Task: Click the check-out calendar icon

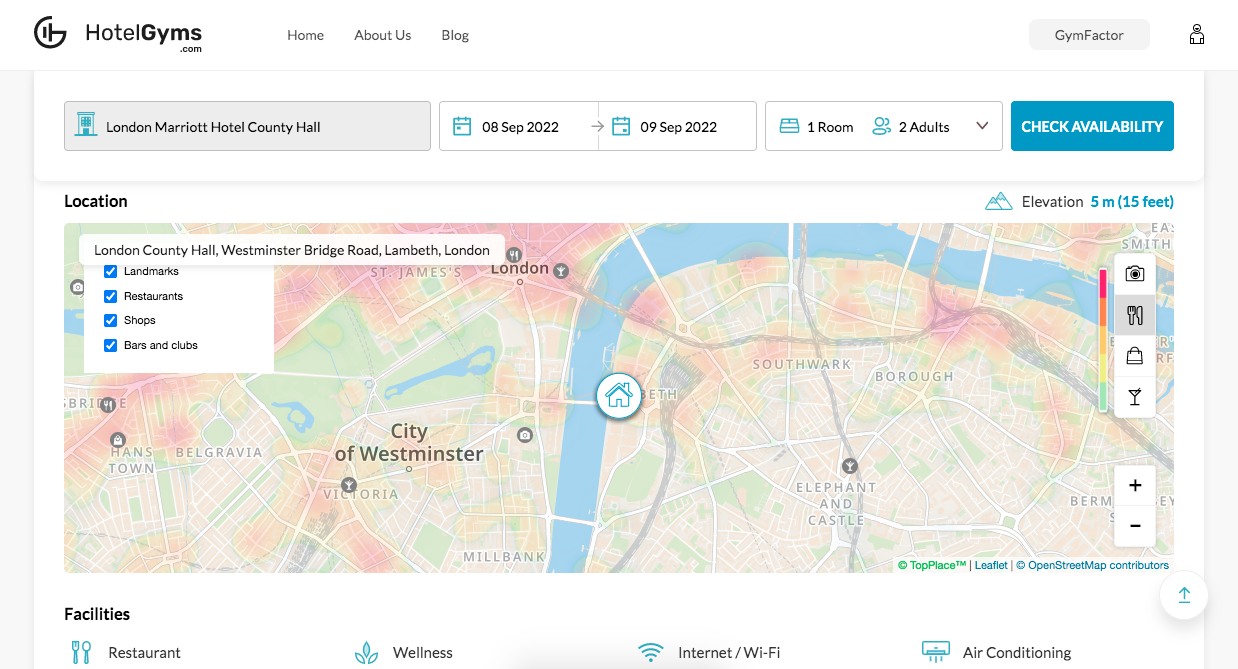Action: [x=621, y=126]
